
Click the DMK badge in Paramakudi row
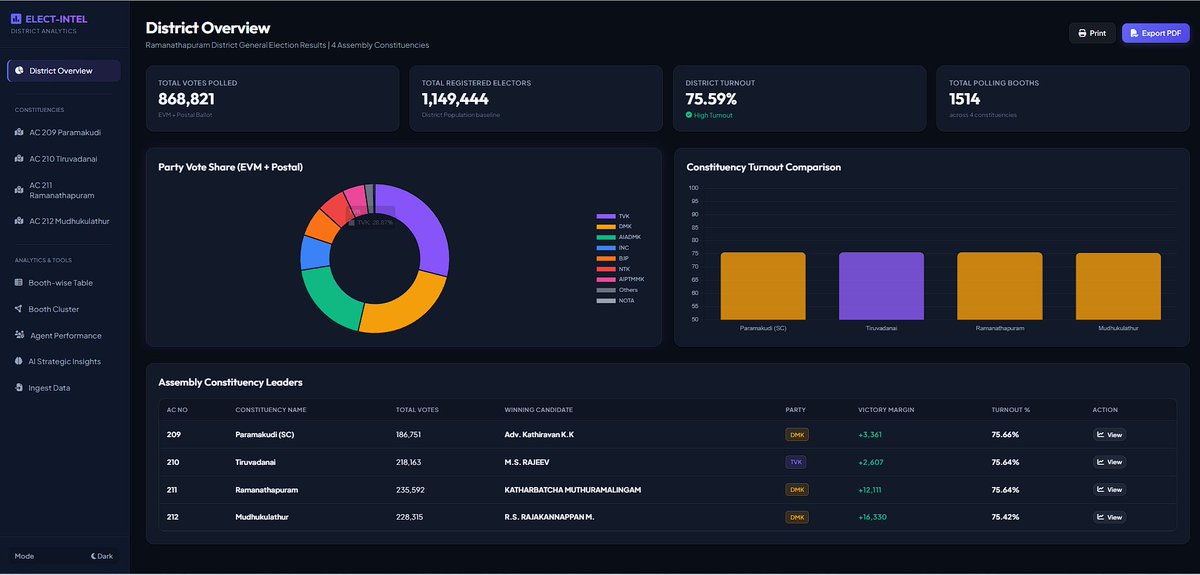coord(797,435)
